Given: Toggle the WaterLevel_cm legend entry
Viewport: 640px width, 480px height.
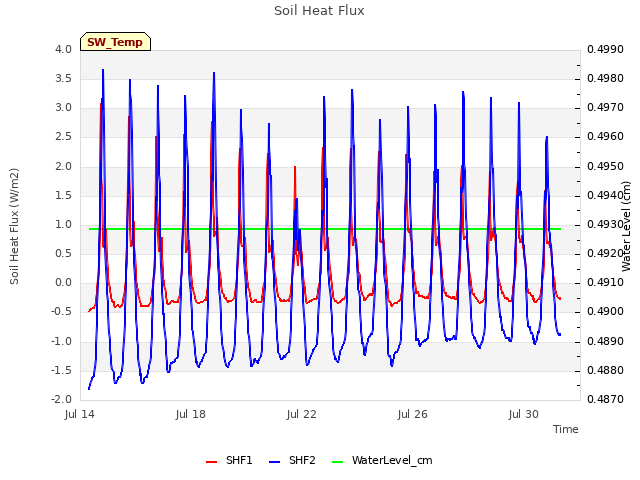Looking at the screenshot, I should [x=382, y=460].
